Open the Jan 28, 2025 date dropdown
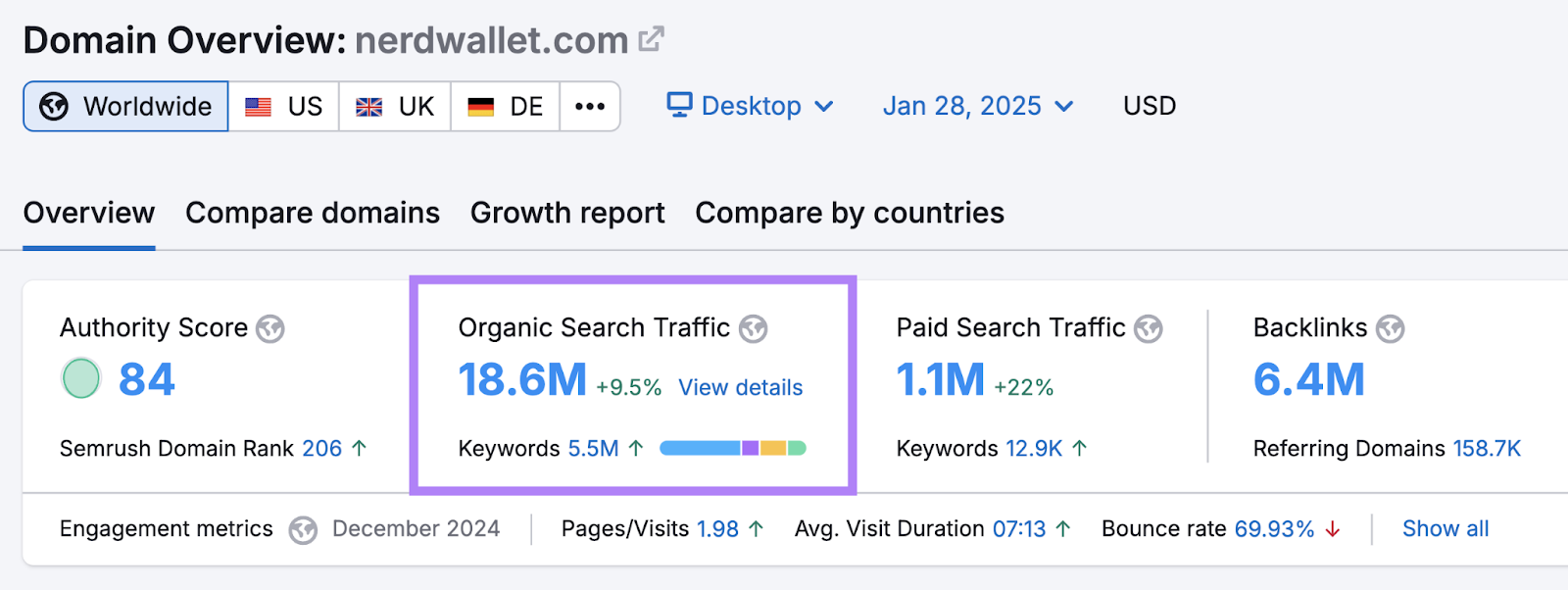 point(978,105)
